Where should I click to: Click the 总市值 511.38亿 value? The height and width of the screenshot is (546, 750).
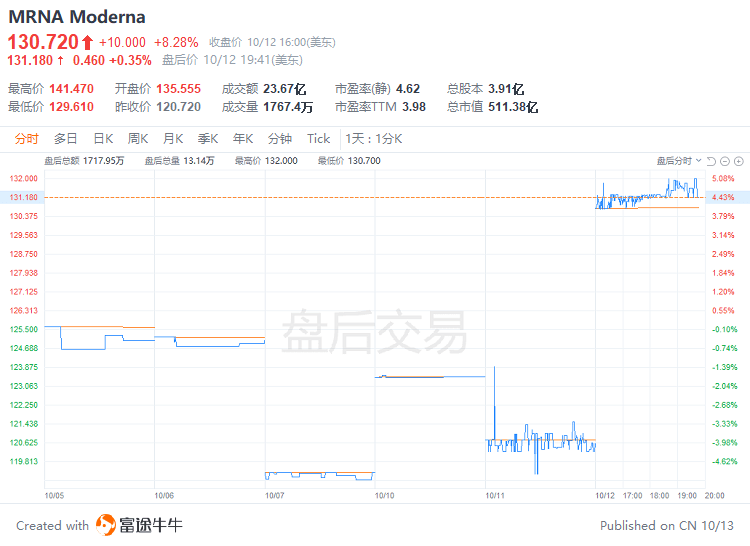tap(513, 107)
